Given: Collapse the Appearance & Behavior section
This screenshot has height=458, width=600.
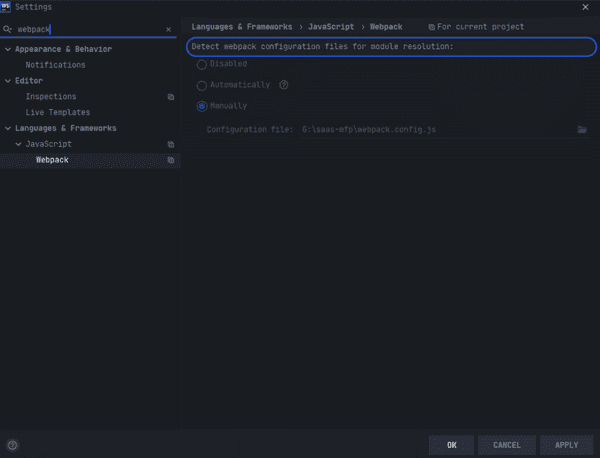Looking at the screenshot, I should (x=8, y=49).
